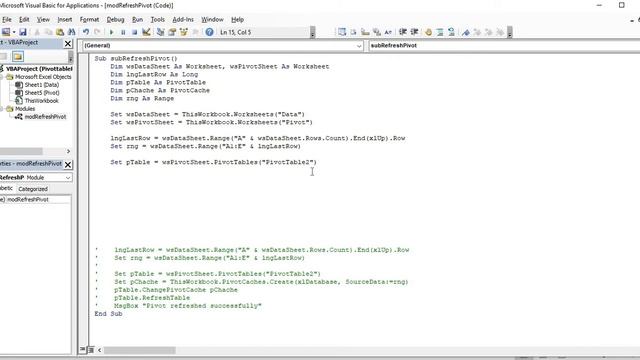Screen dimensions: 640x360
Task: Select ThisWorkbook in the project tree
Action: [x=41, y=101]
